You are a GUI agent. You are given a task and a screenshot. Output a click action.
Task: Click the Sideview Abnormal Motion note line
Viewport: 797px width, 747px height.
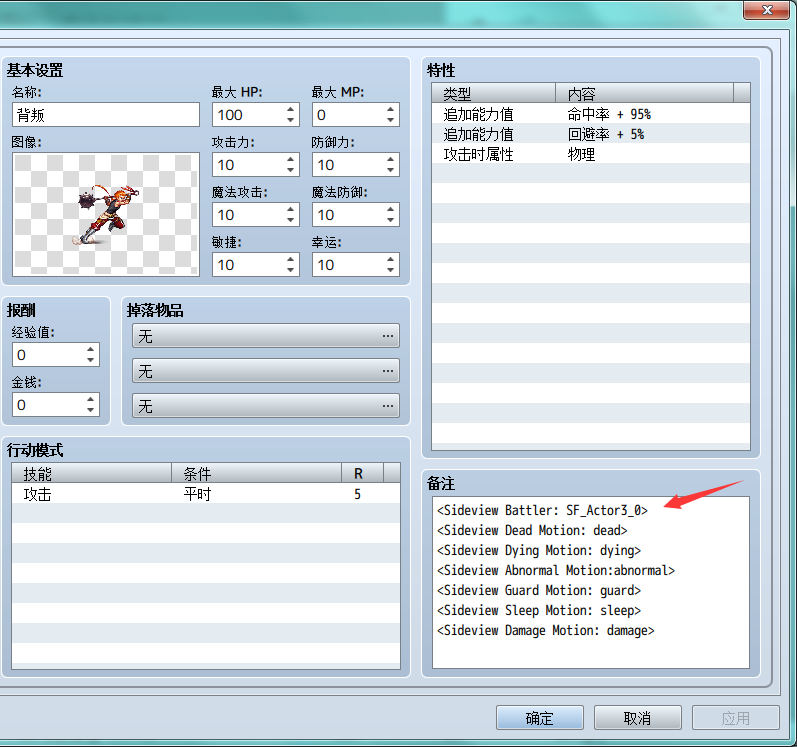[x=556, y=570]
